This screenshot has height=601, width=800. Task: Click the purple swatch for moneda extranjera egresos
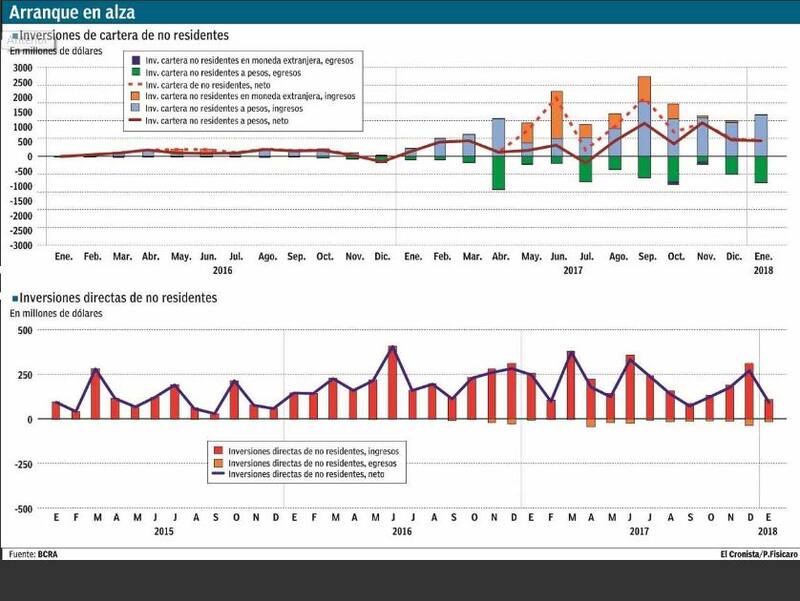click(135, 61)
